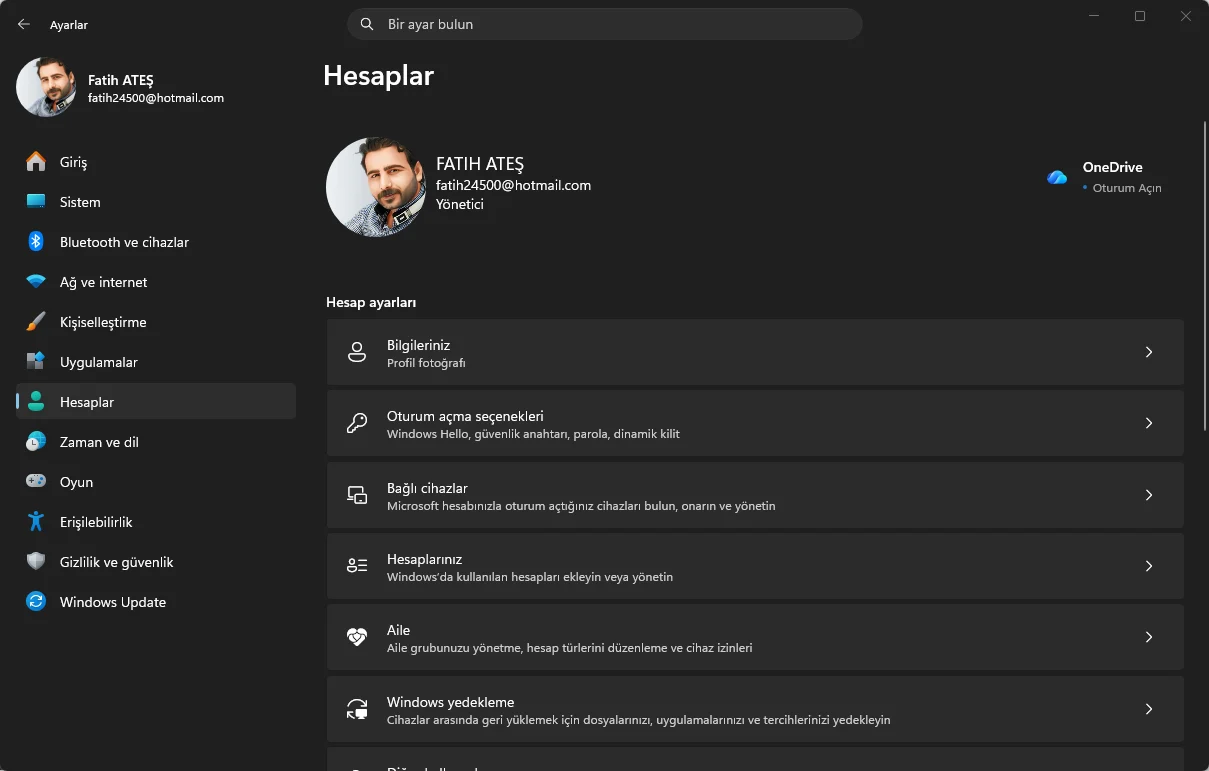Click the FATIH ATEŞ account name

480,164
